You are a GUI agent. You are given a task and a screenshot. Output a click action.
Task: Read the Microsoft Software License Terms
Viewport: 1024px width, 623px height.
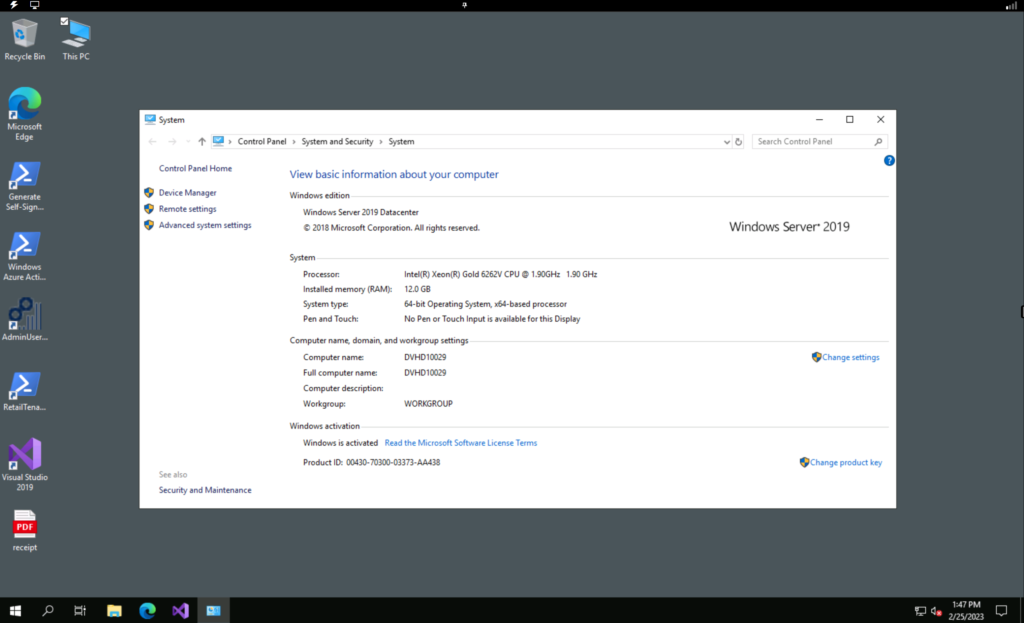[461, 443]
